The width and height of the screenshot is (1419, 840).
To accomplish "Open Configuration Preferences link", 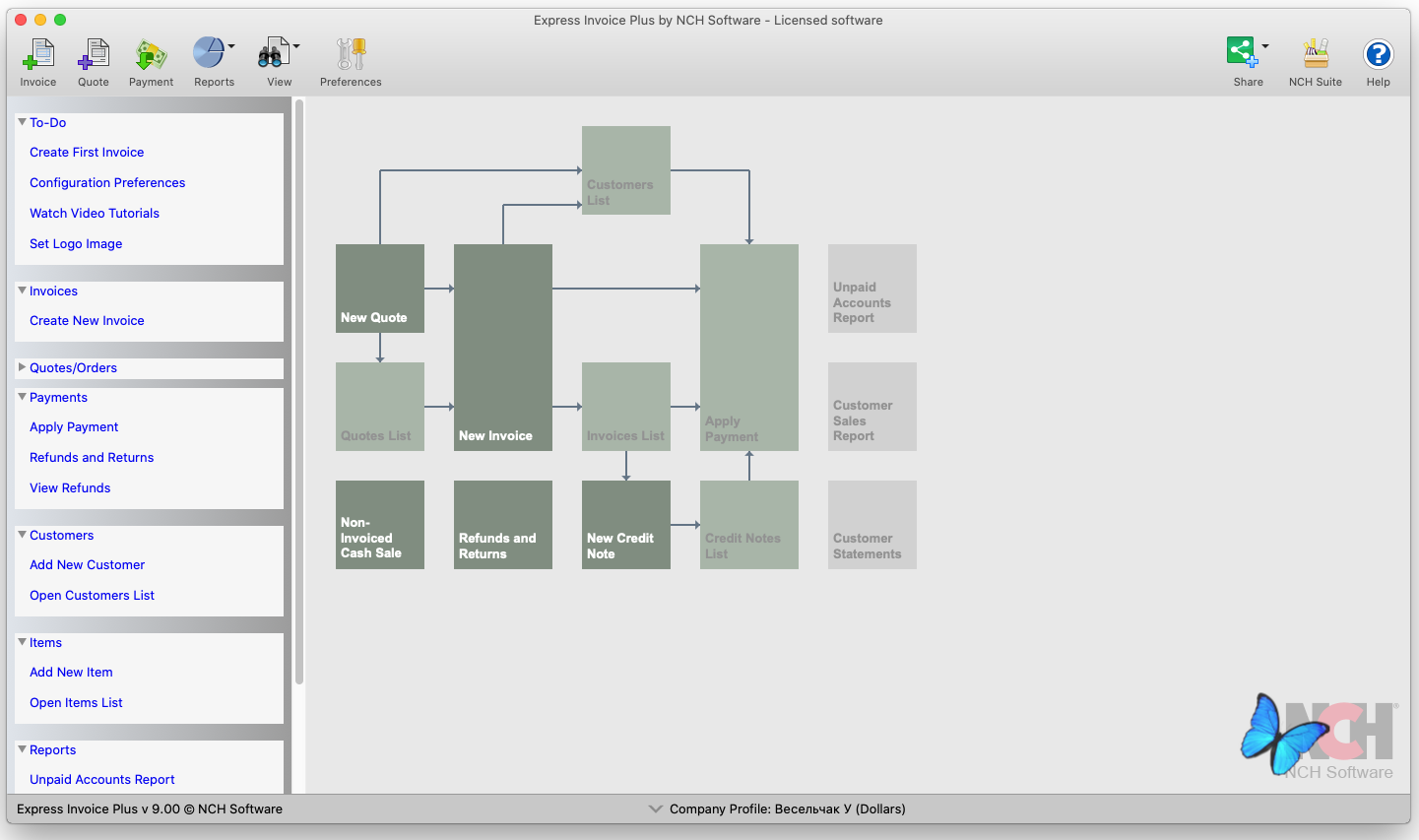I will pyautogui.click(x=107, y=183).
